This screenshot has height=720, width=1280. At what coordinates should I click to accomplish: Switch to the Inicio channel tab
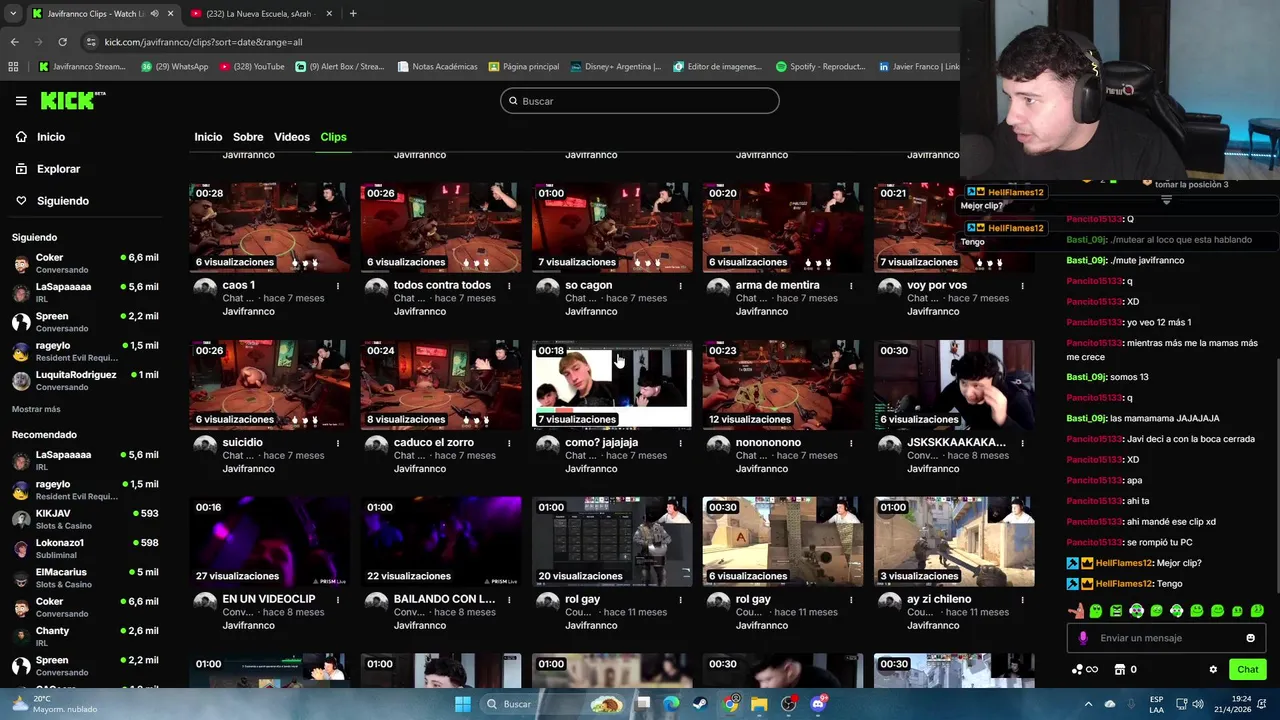click(x=208, y=137)
